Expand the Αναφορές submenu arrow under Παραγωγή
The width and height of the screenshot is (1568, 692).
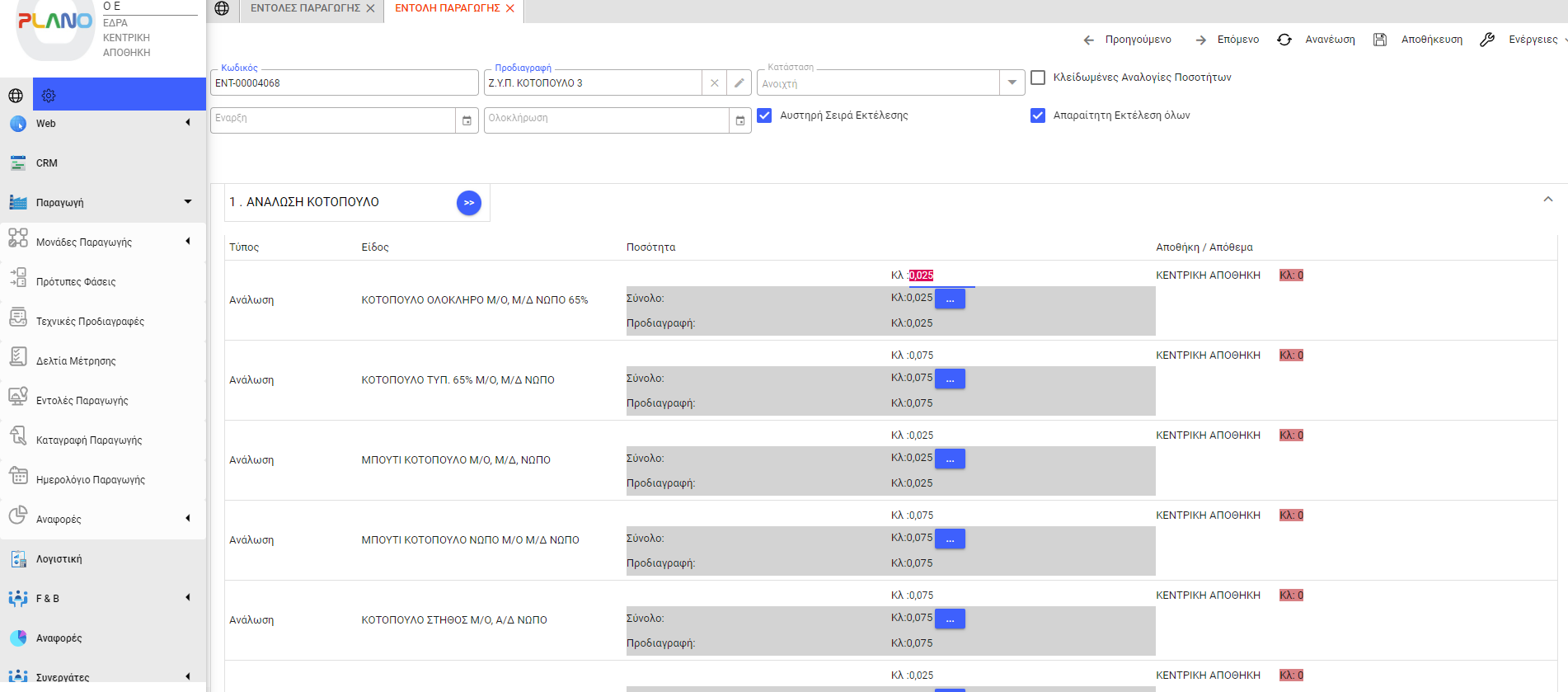(x=188, y=519)
